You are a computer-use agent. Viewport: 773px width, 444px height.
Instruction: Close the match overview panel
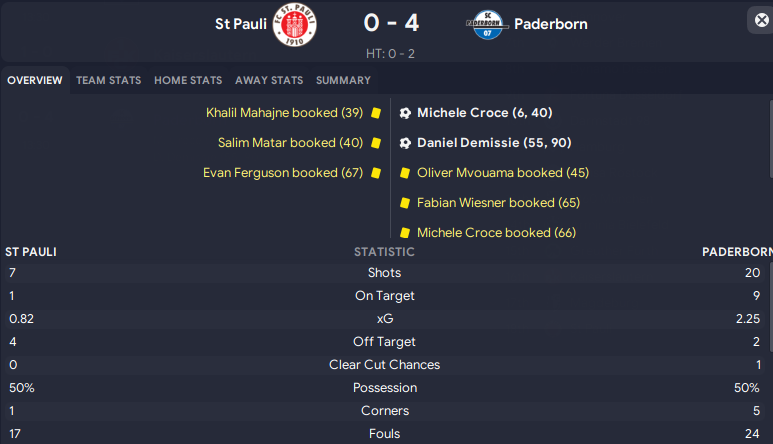(x=761, y=20)
